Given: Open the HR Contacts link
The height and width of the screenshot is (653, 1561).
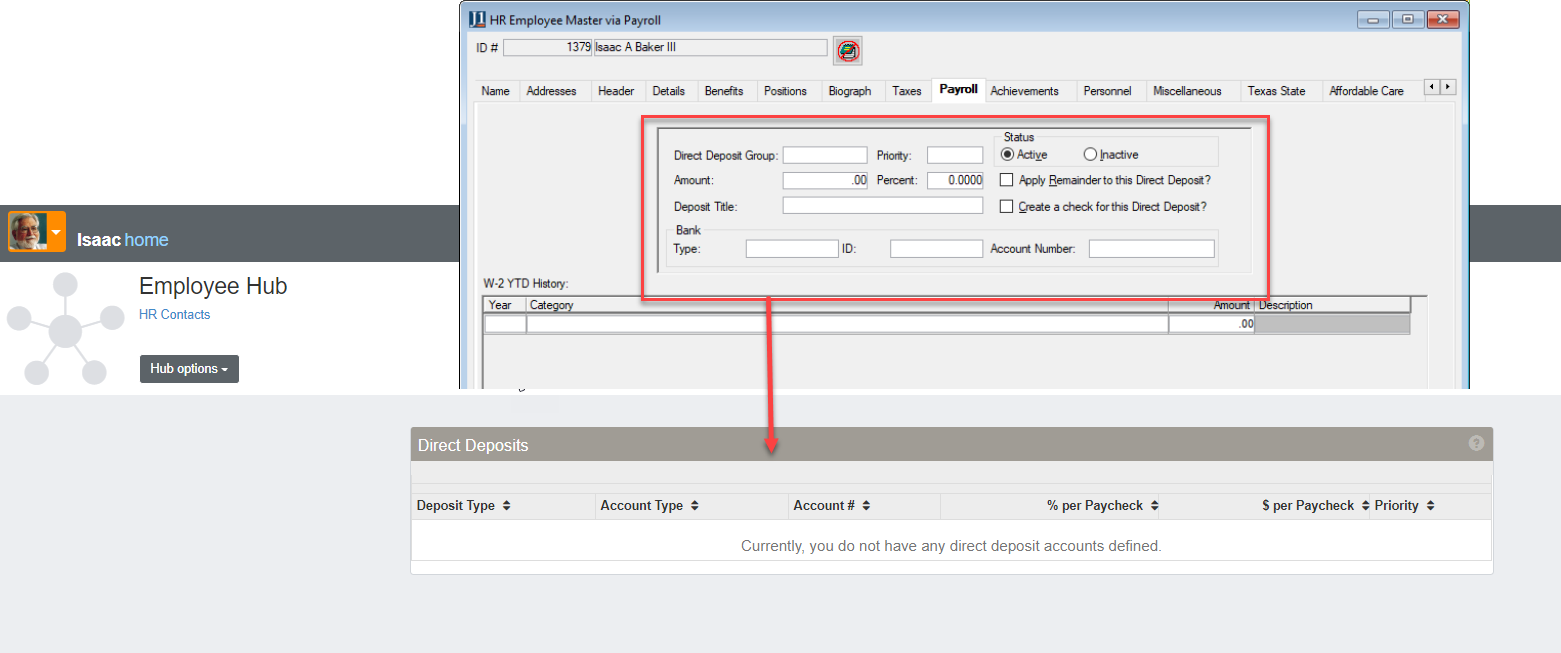Looking at the screenshot, I should click(174, 315).
